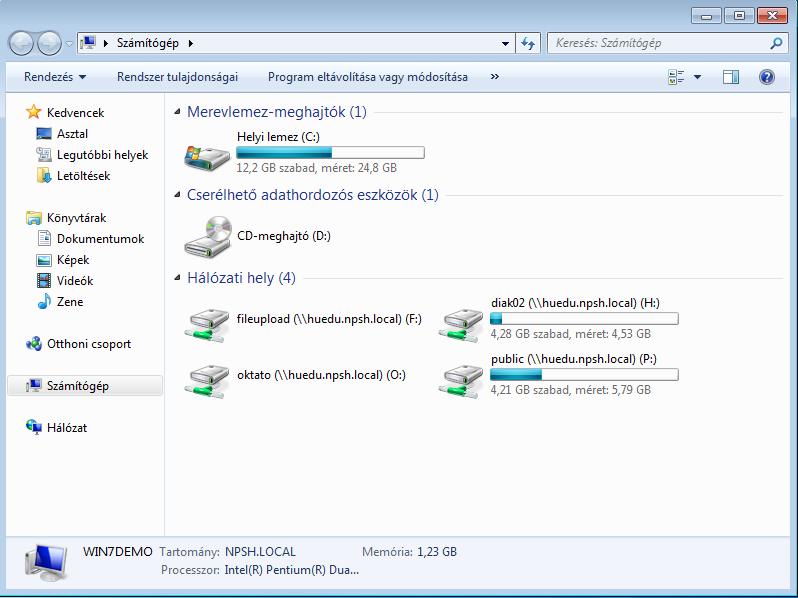Viewport: 798px width, 598px height.
Task: Click Rendszer tulajdonságai toolbar command
Action: coord(177,77)
